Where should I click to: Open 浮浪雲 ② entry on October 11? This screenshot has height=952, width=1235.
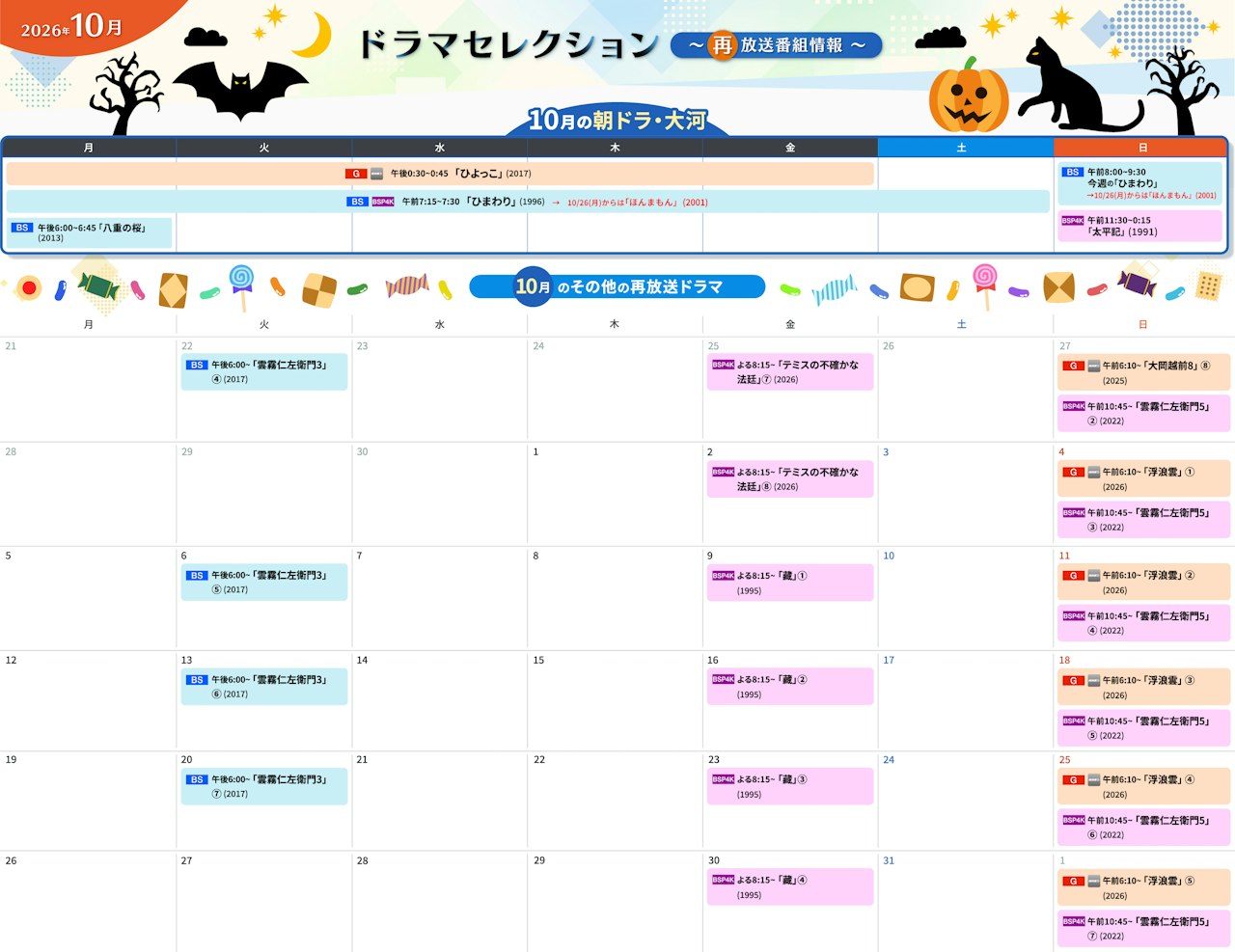tap(1144, 583)
